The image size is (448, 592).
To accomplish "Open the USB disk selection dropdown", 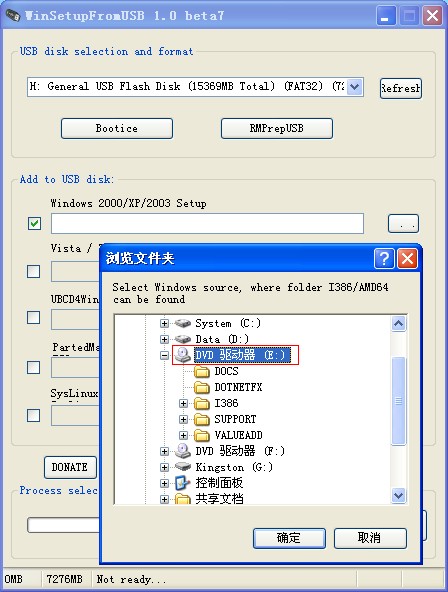I will point(354,87).
